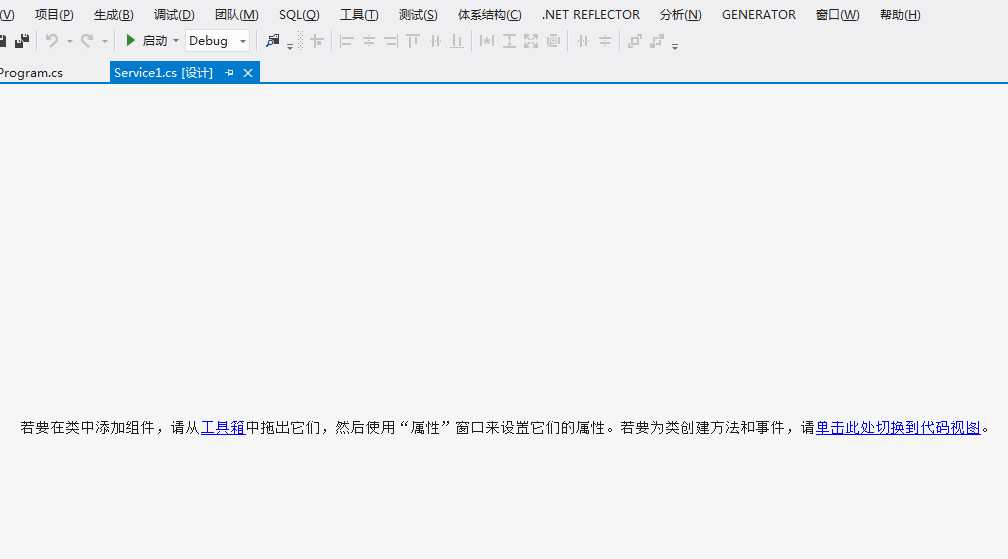The height and width of the screenshot is (559, 1008).
Task: Open the 分析(N) menu
Action: (x=680, y=14)
